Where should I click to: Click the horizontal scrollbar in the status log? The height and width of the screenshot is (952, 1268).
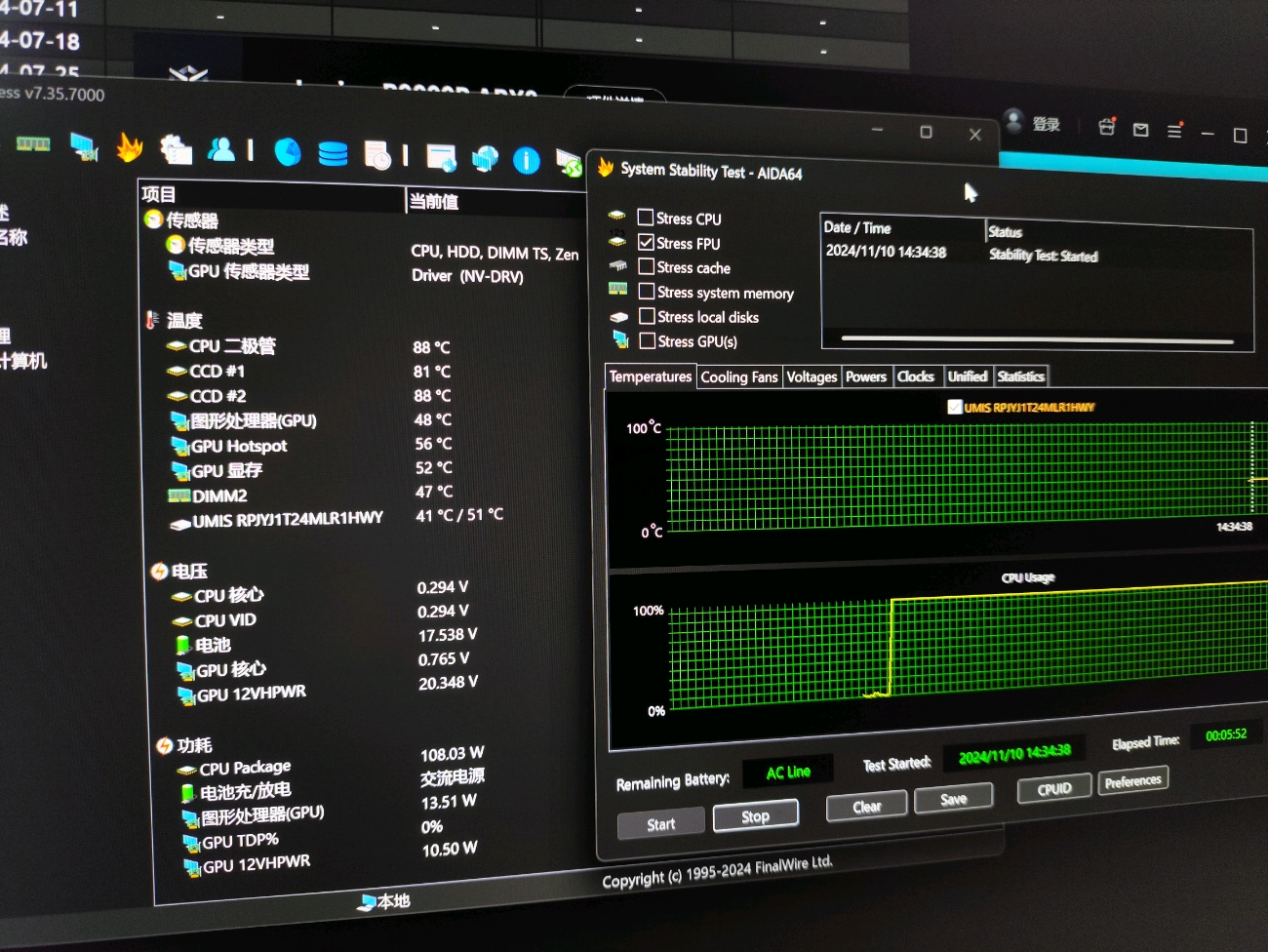click(1037, 339)
